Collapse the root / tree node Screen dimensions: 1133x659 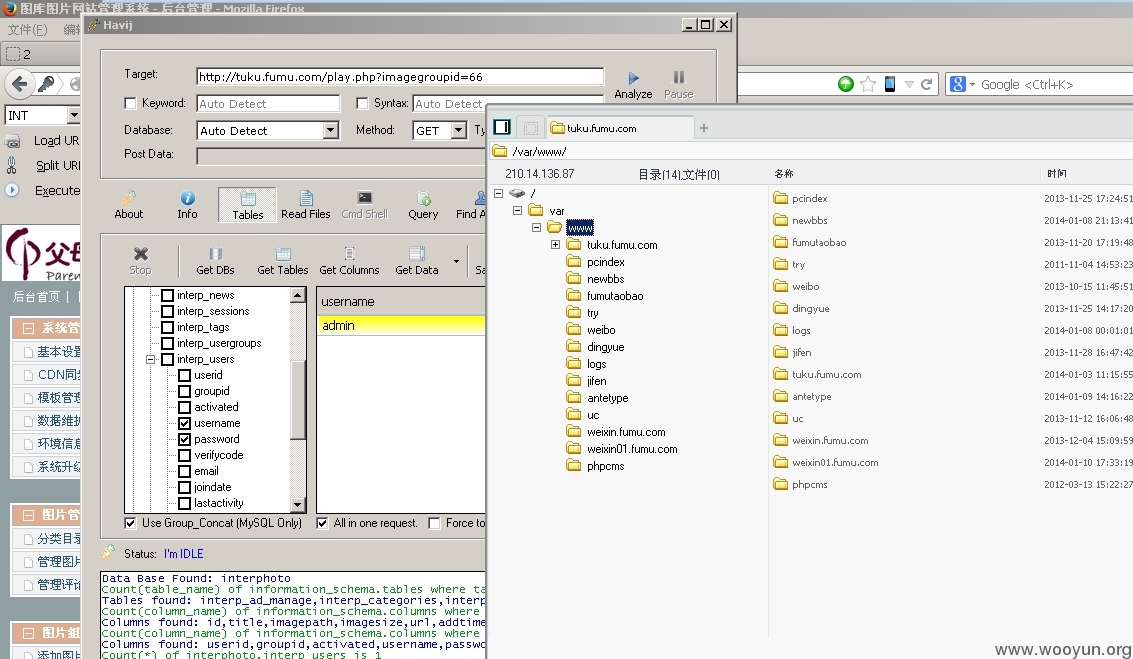[x=499, y=193]
